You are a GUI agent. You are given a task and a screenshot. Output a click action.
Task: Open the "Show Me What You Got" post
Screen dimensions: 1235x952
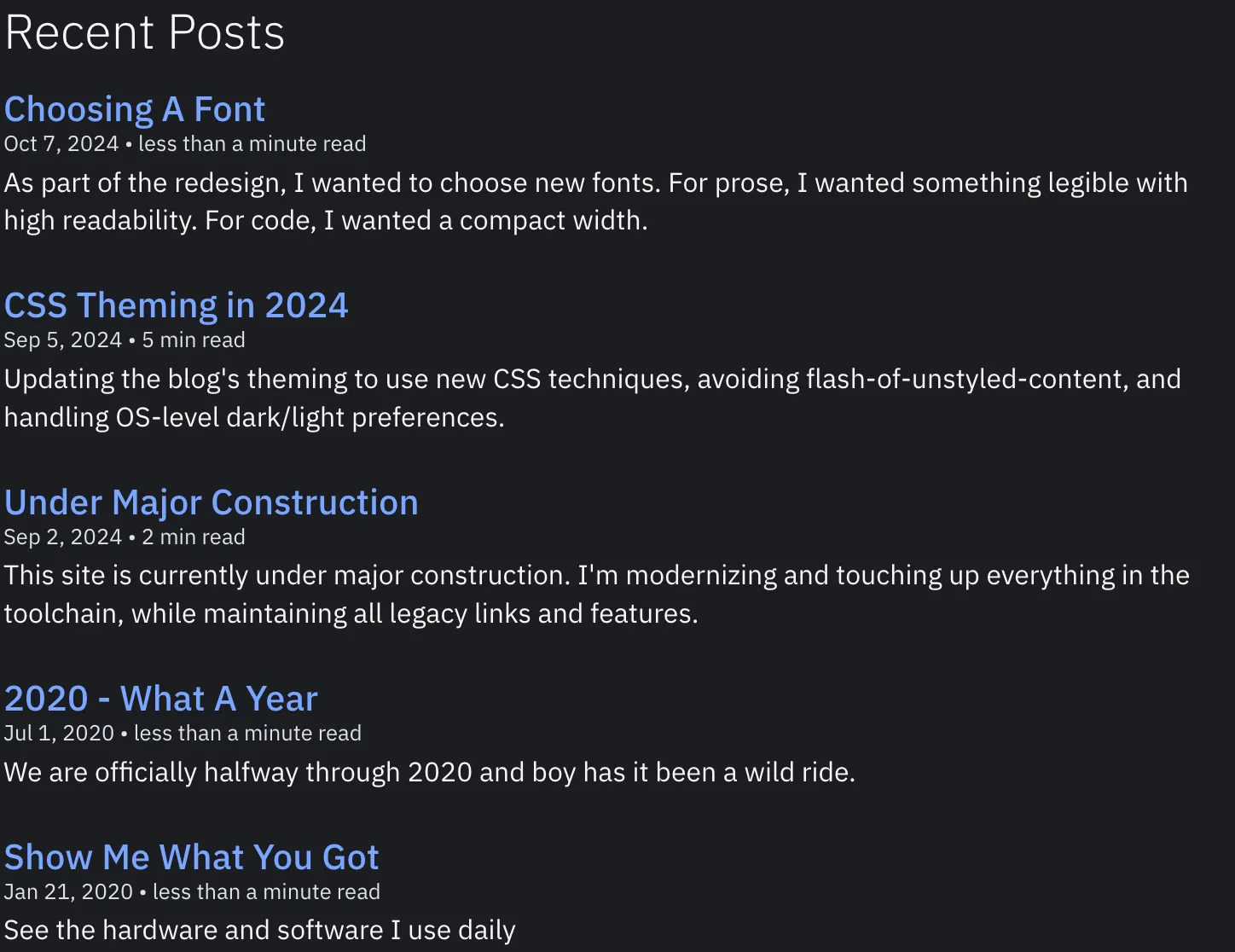[x=191, y=858]
